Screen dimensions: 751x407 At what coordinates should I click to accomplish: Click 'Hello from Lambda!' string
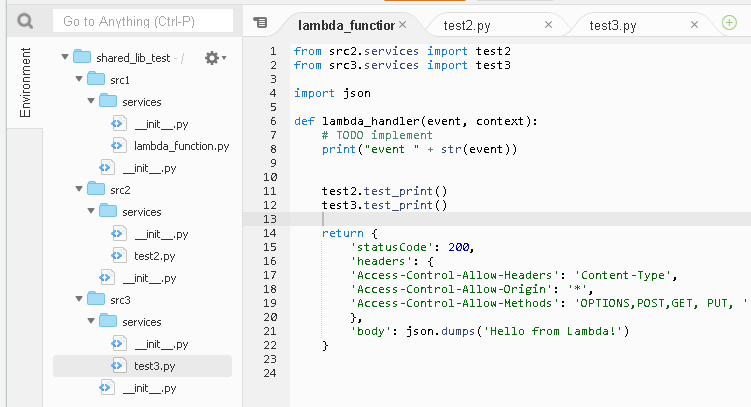tap(552, 331)
